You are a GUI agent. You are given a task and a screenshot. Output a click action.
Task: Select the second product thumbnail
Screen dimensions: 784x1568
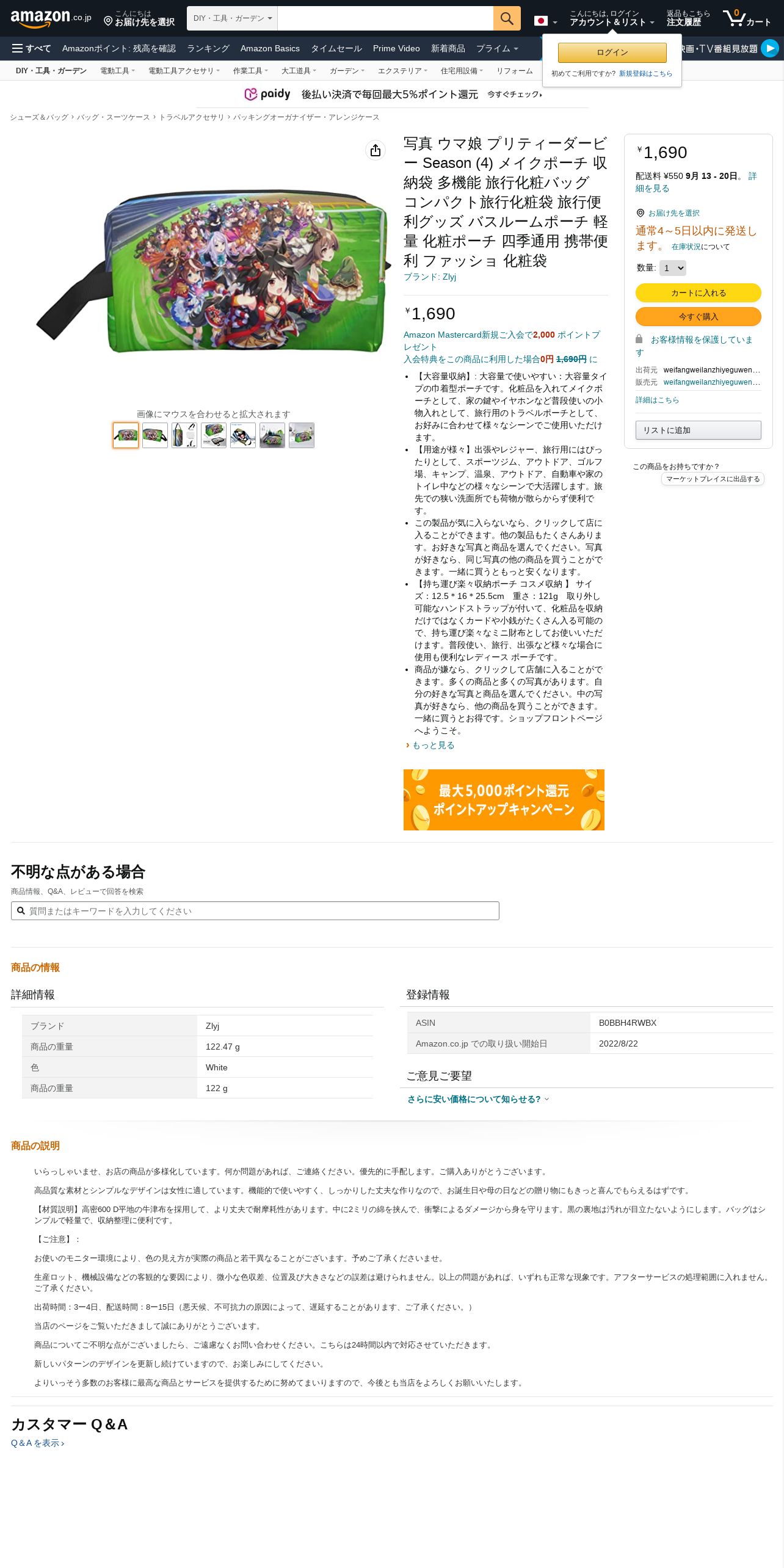[155, 435]
